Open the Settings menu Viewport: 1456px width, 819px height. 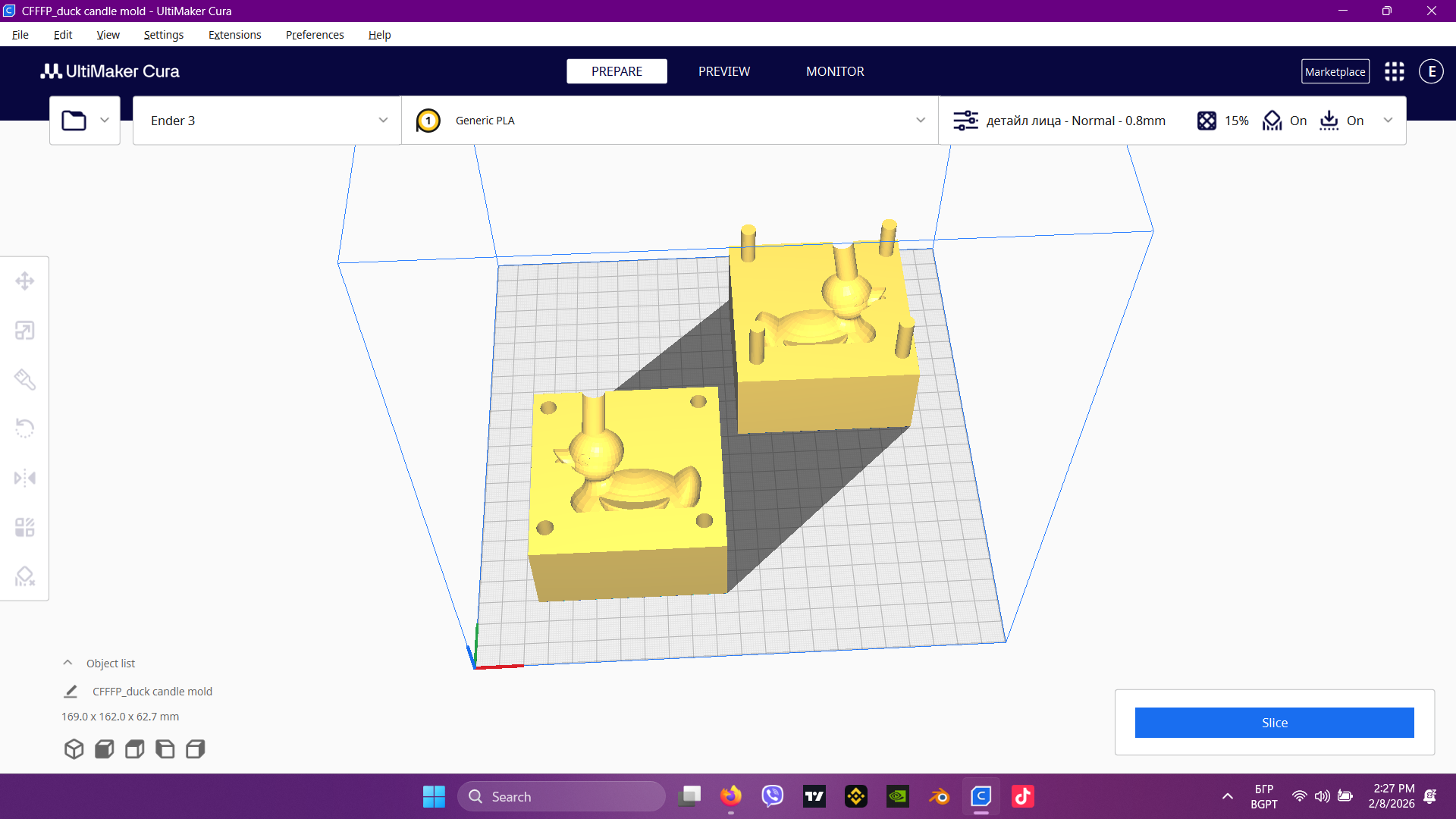(x=164, y=35)
